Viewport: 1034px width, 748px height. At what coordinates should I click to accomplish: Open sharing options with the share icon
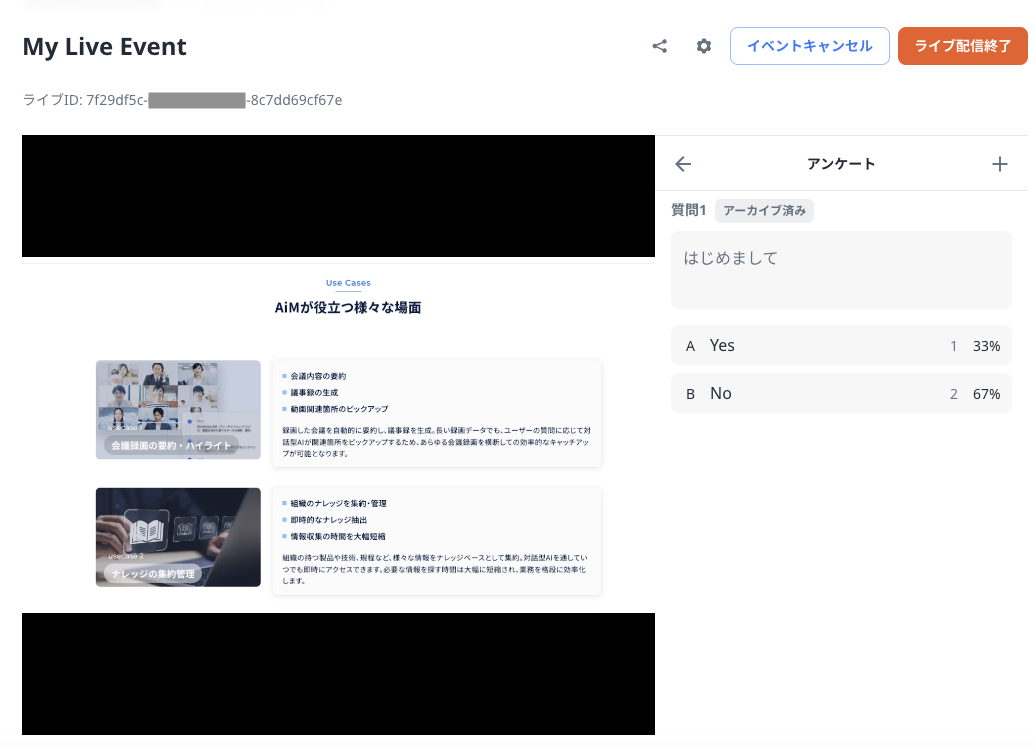pyautogui.click(x=659, y=46)
